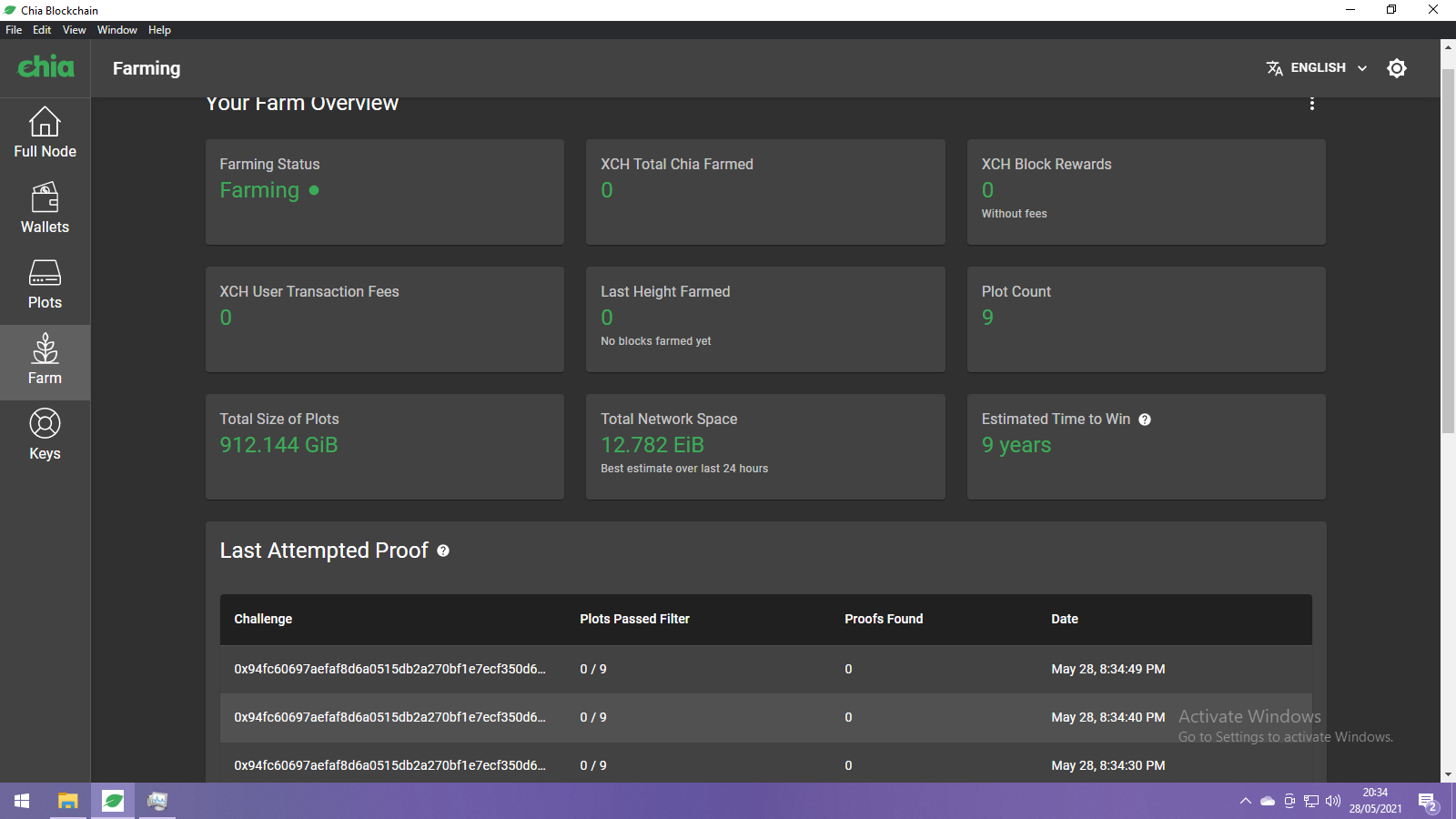Click the Chia logo
1456x819 pixels.
point(45,66)
